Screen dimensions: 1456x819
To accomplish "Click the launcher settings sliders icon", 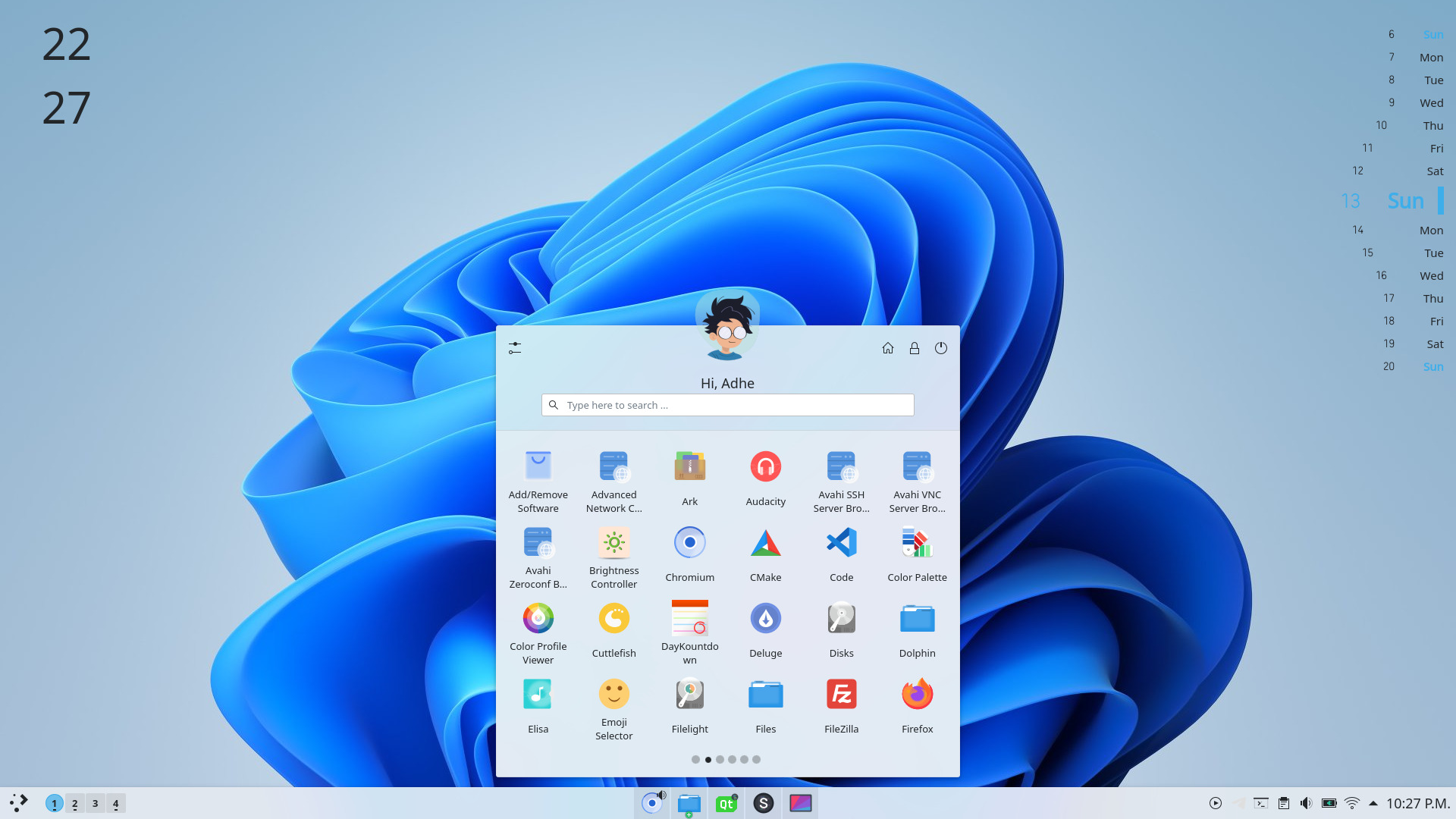I will tap(515, 348).
